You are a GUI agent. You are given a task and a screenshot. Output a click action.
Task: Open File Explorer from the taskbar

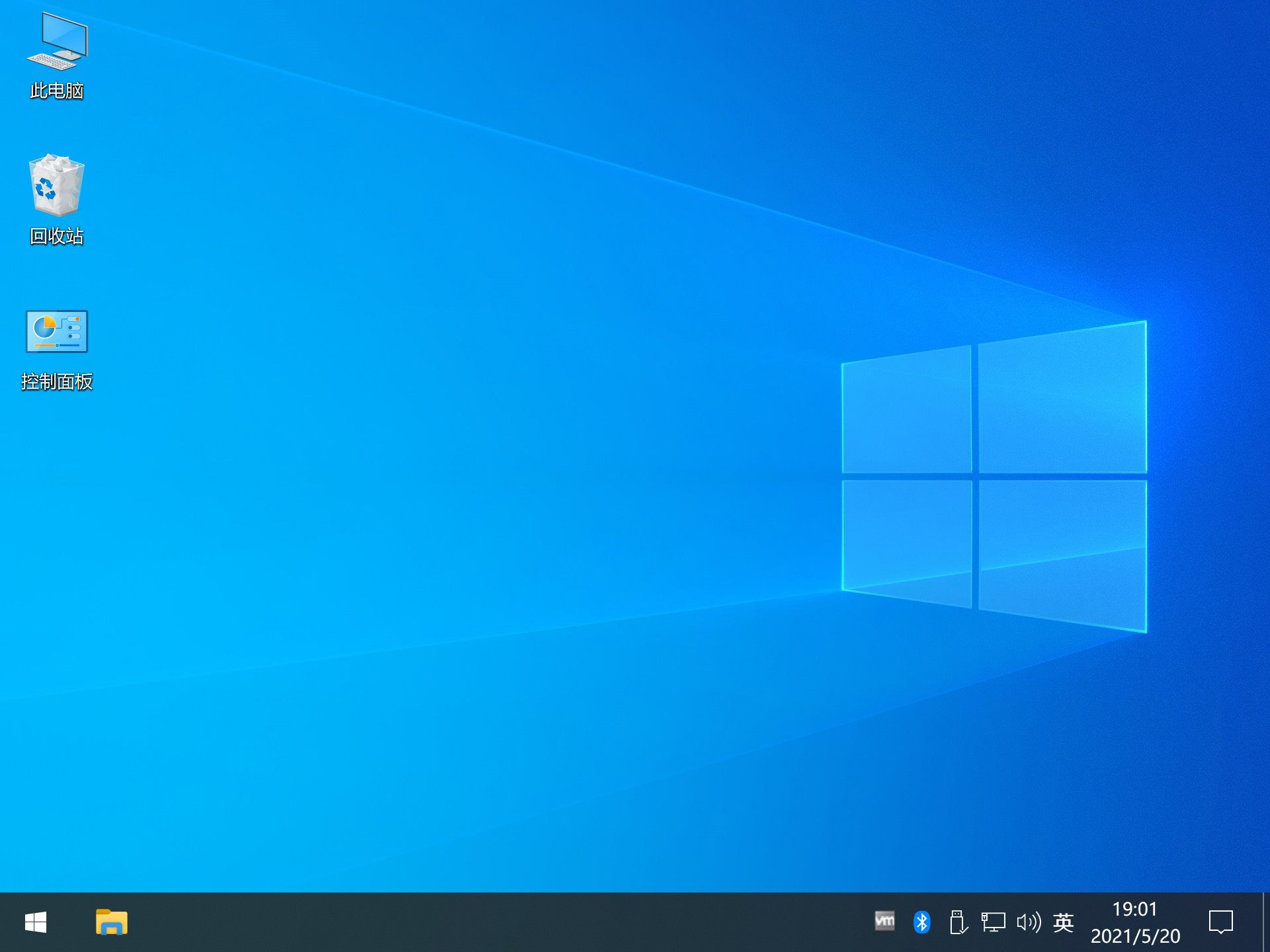112,922
